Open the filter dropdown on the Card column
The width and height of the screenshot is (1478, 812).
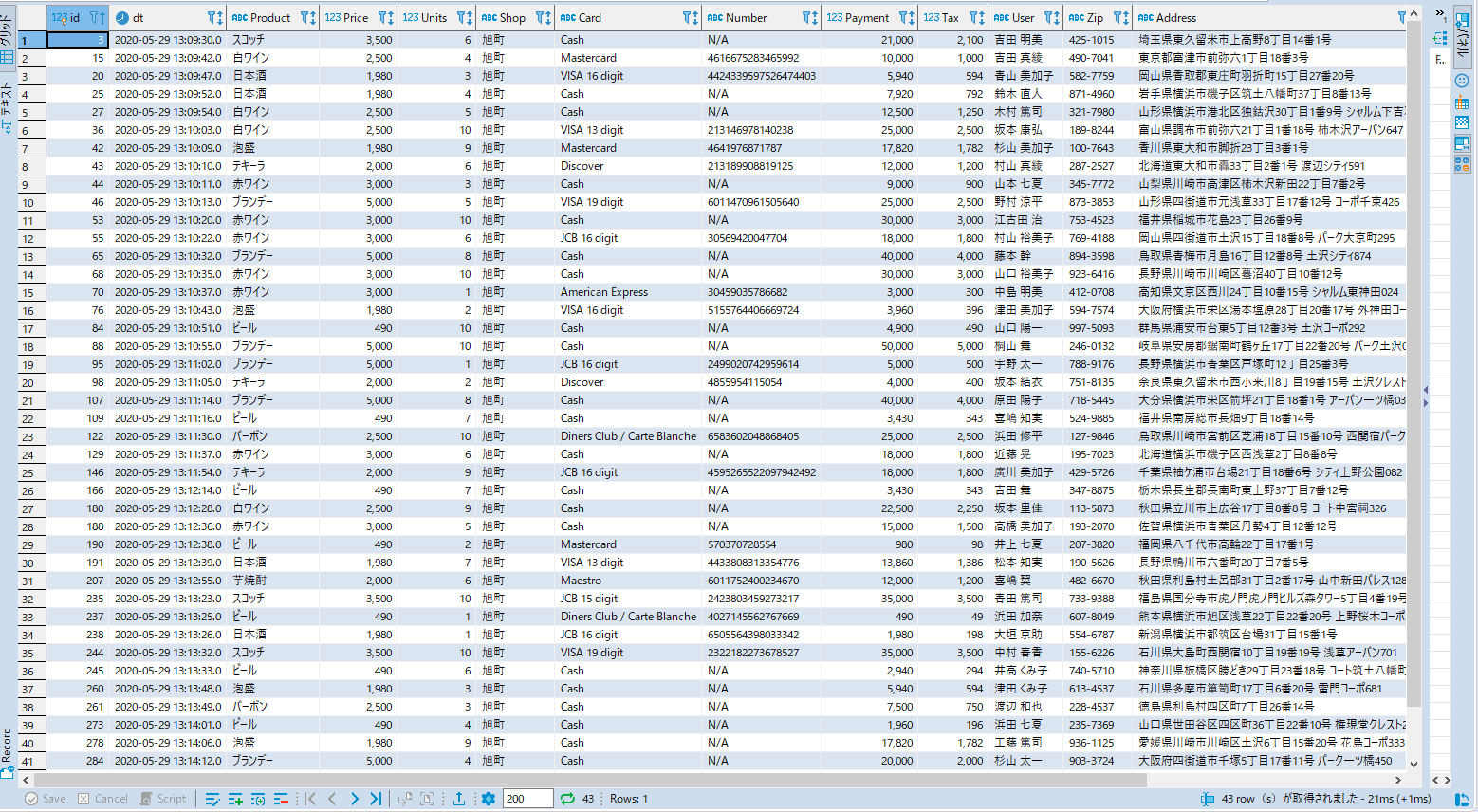688,18
